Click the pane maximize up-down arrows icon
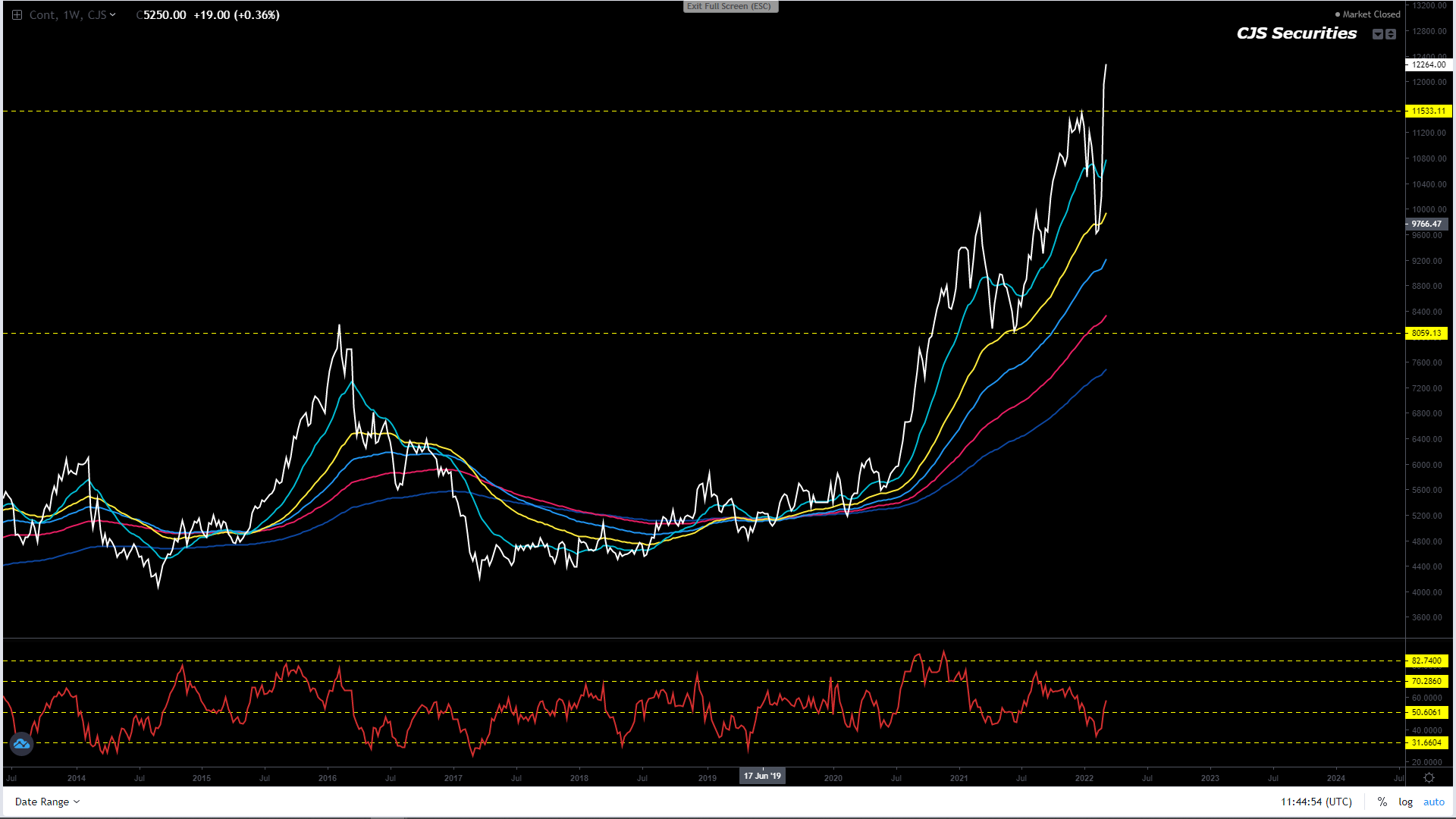The height and width of the screenshot is (819, 1456). tap(1391, 34)
